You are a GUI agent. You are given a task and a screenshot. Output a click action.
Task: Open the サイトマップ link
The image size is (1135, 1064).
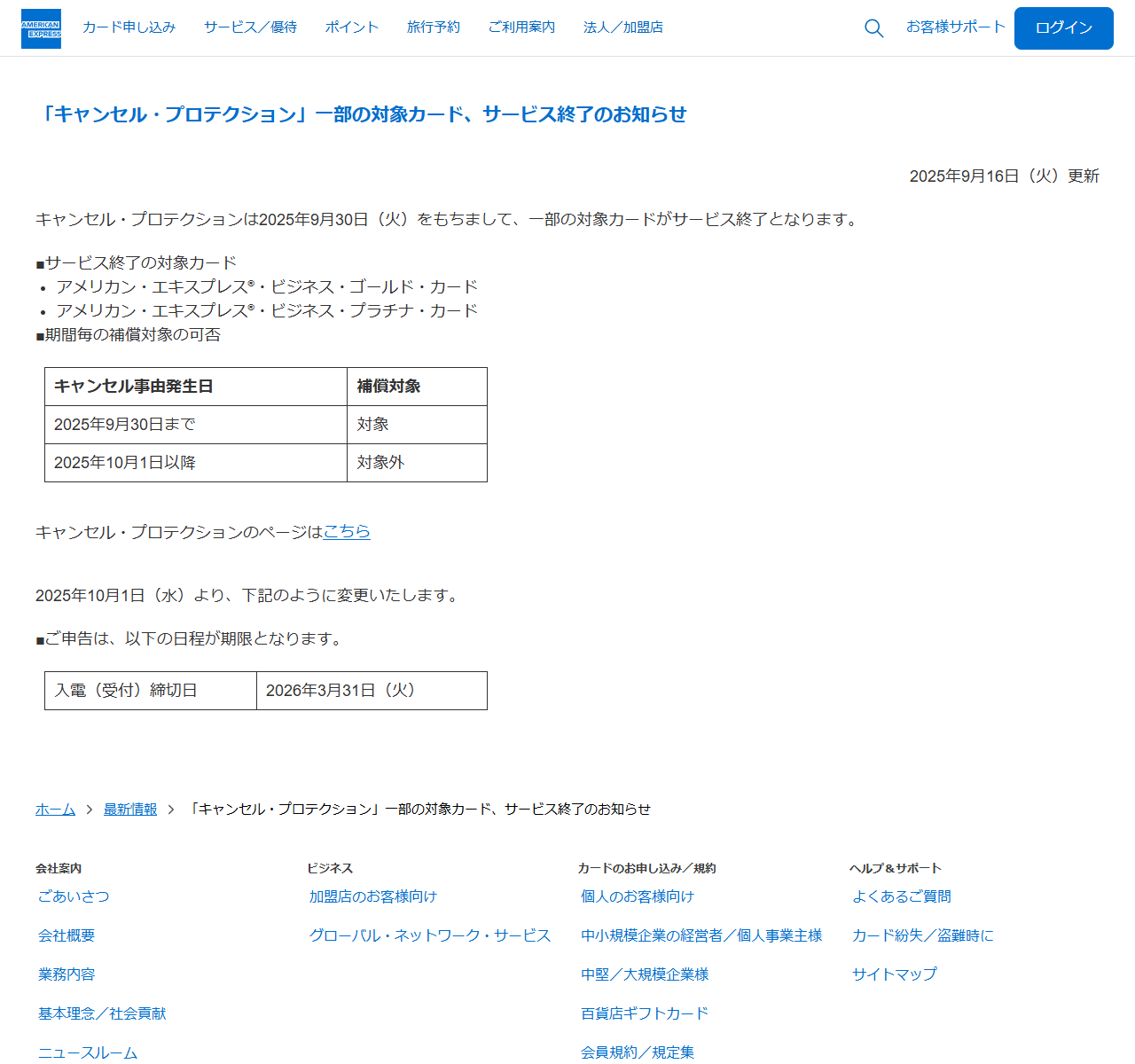pos(895,974)
